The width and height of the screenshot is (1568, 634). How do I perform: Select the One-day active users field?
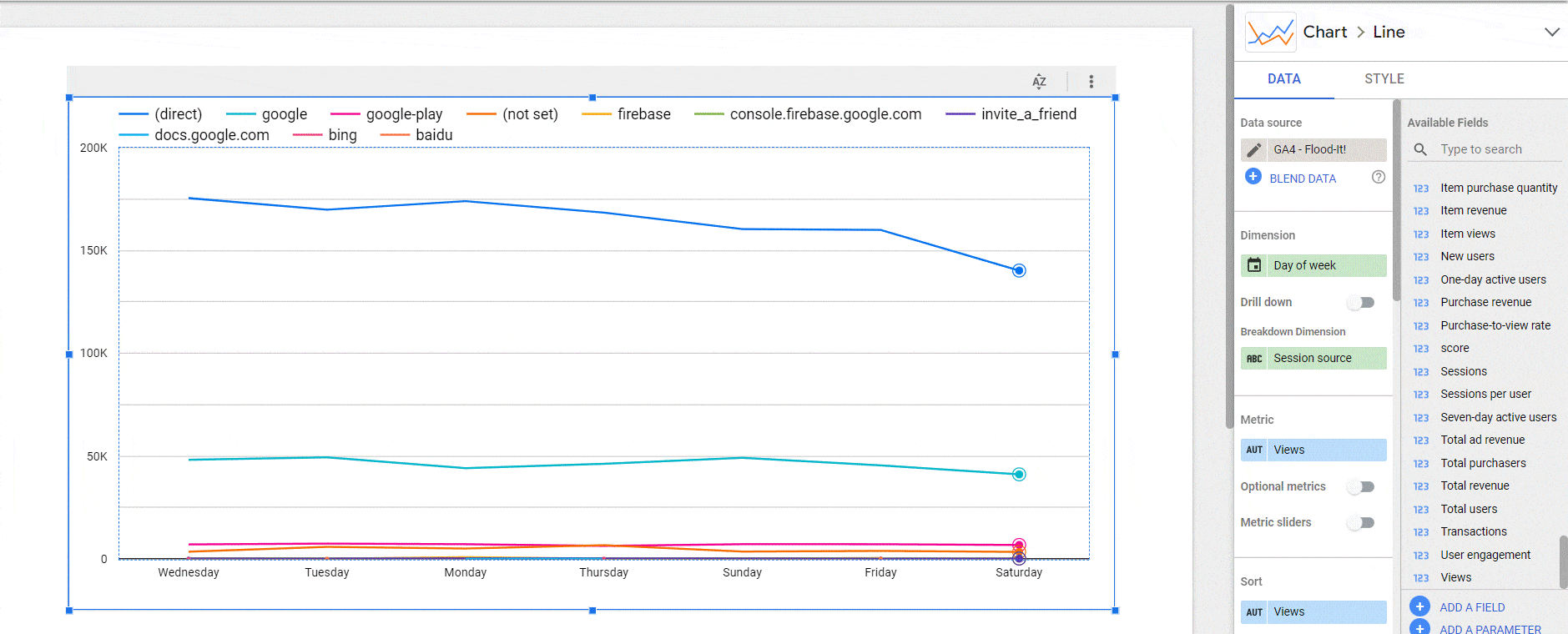point(1493,279)
